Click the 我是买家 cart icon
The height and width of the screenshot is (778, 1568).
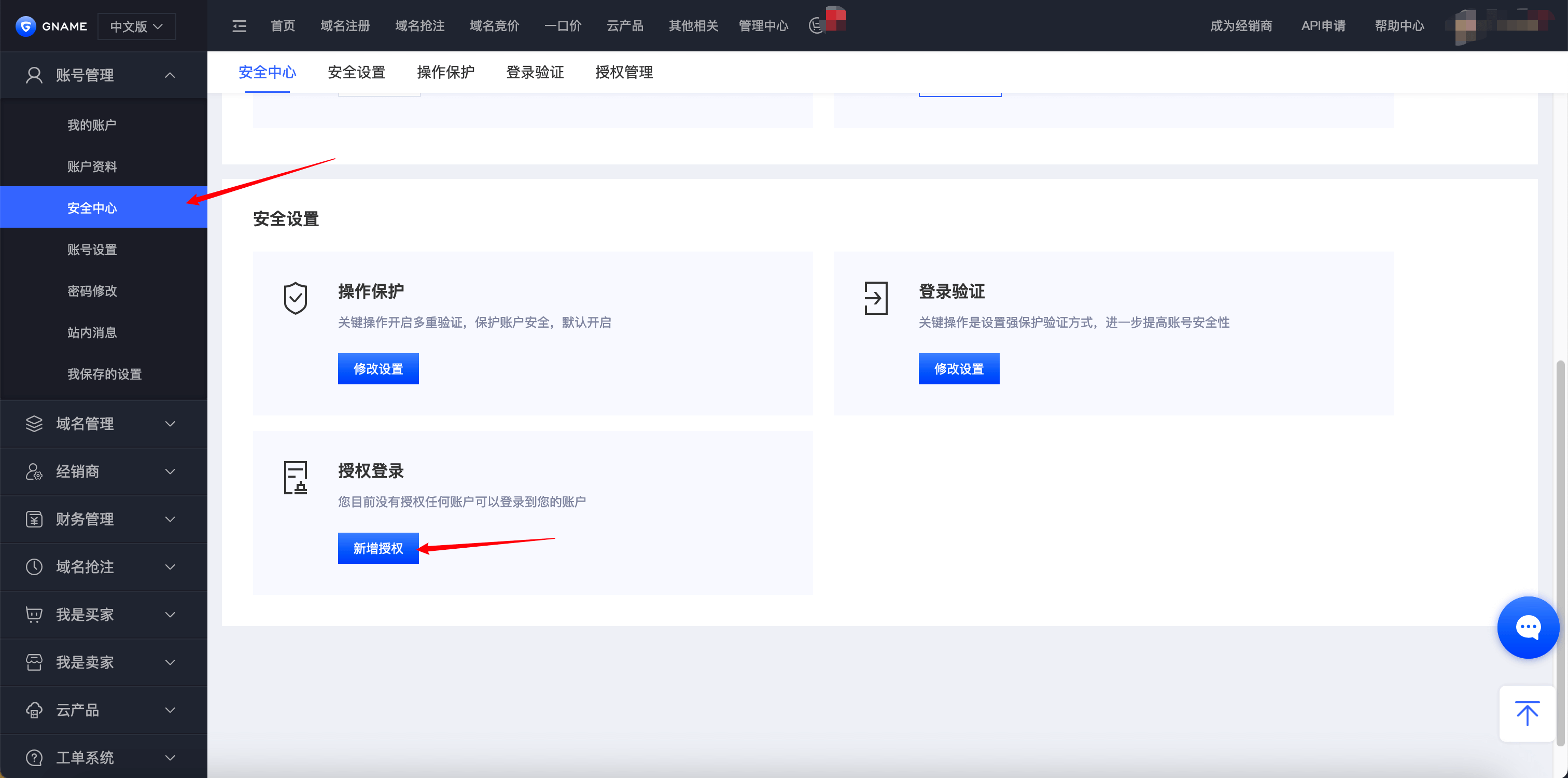(34, 614)
